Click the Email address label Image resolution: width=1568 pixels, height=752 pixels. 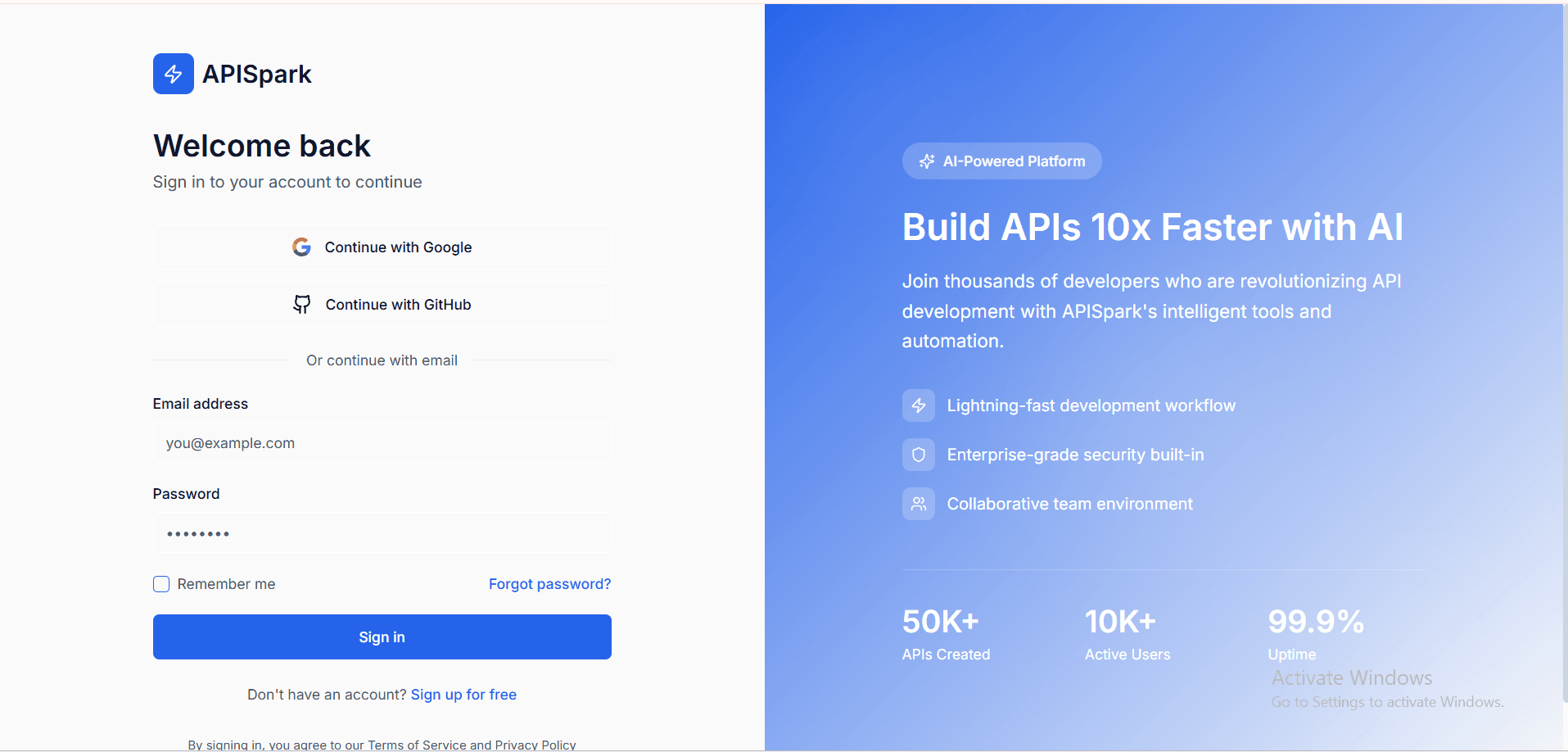tap(201, 404)
